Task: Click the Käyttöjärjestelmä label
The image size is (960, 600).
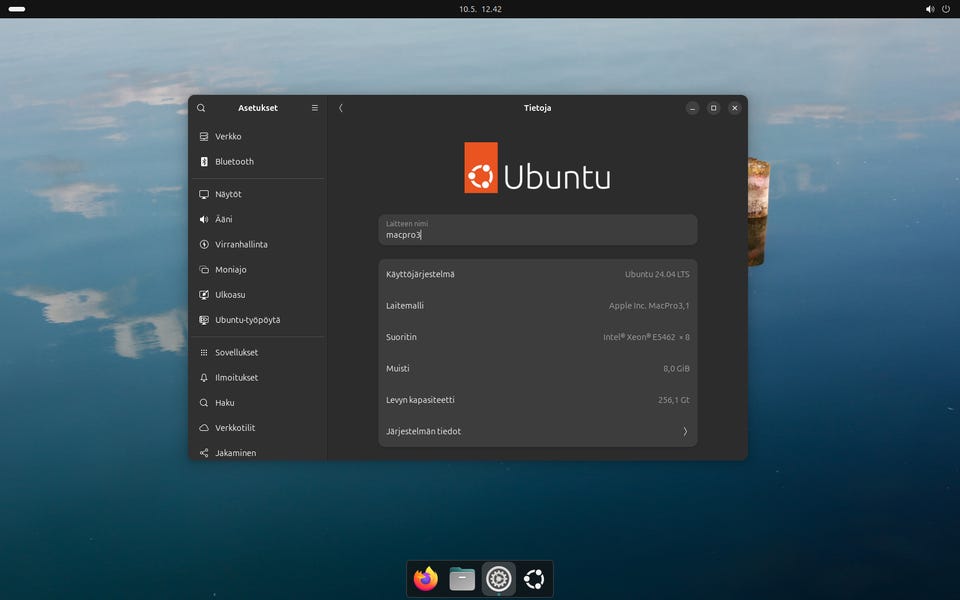Action: point(420,274)
